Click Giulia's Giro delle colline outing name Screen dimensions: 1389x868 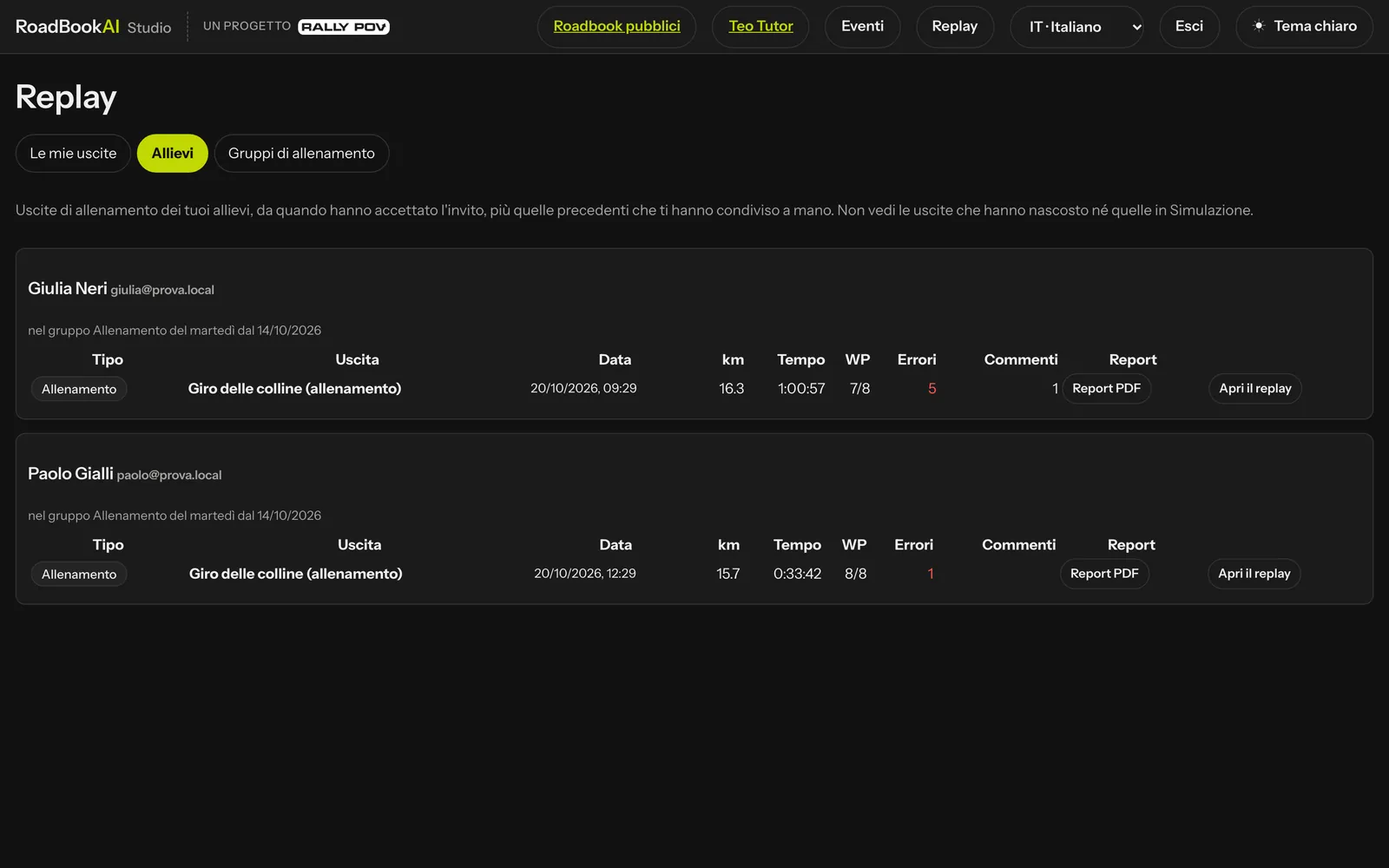tap(294, 389)
